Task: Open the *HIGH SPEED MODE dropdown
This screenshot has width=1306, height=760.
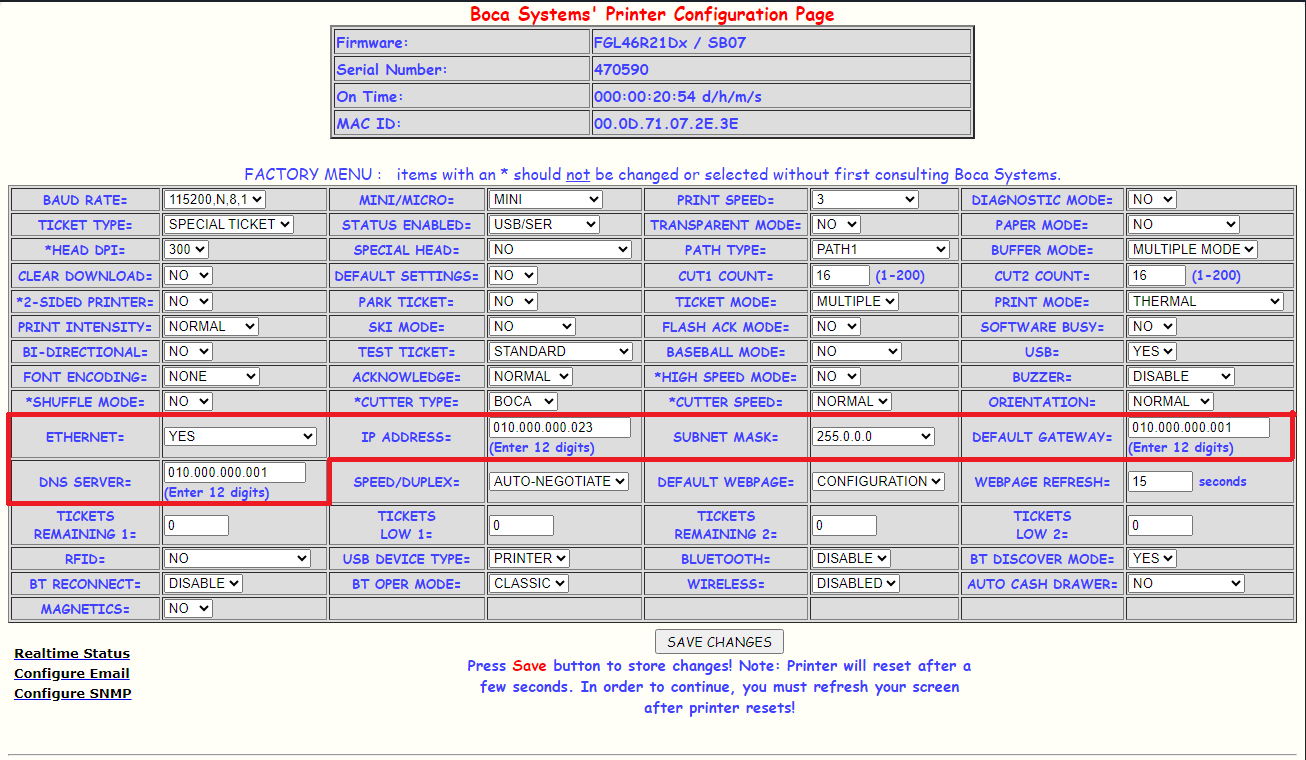Action: point(835,376)
